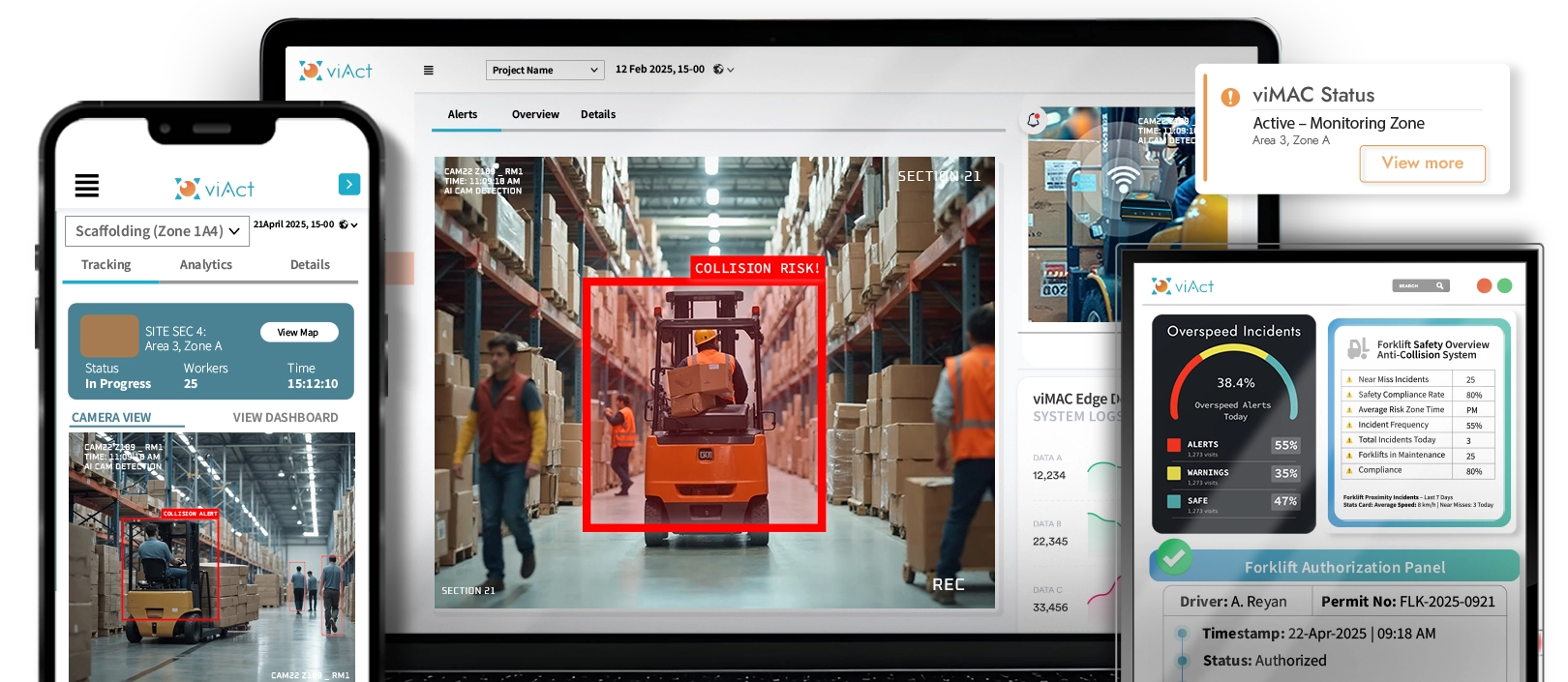Click the Safety Compliance Rate row

pyautogui.click(x=1419, y=395)
